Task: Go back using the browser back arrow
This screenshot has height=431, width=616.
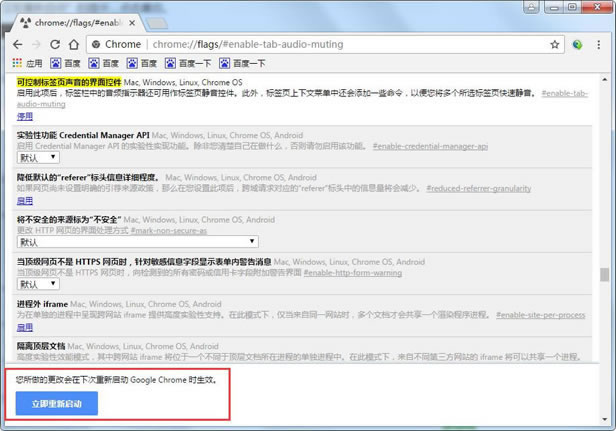Action: (x=15, y=44)
